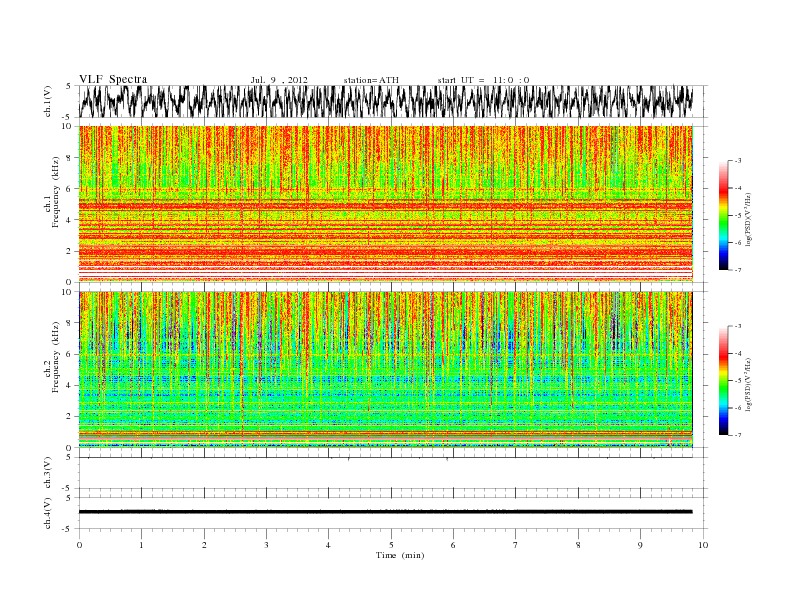Click time axis tick label "0"
Image resolution: width=792 pixels, height=612 pixels.
click(79, 545)
